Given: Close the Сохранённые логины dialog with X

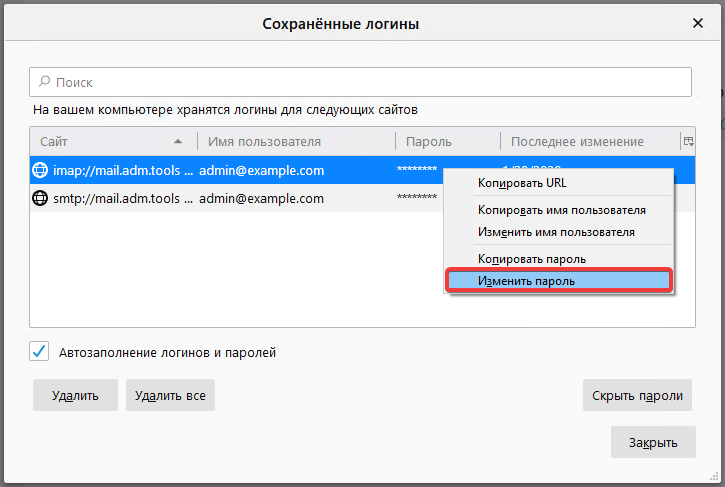Looking at the screenshot, I should [697, 22].
